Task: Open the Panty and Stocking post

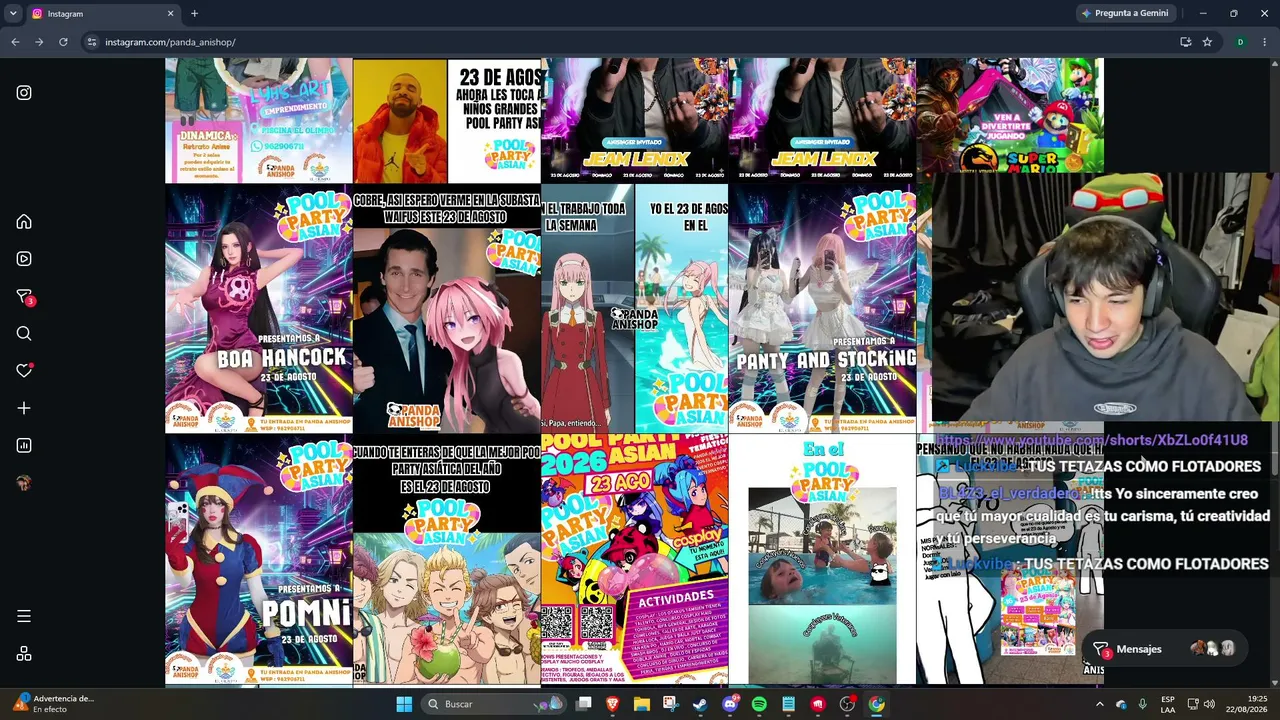Action: [822, 308]
